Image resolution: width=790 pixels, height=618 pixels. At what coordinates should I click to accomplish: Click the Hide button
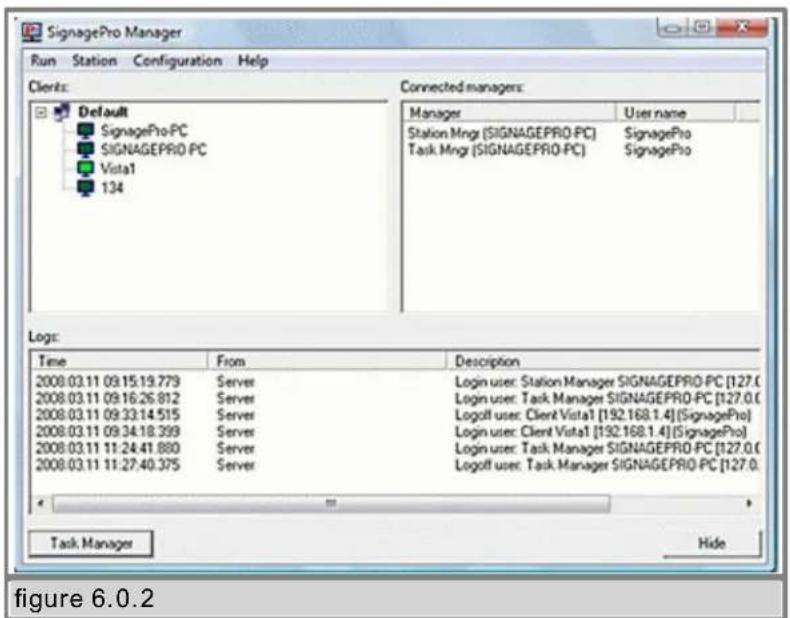point(711,543)
